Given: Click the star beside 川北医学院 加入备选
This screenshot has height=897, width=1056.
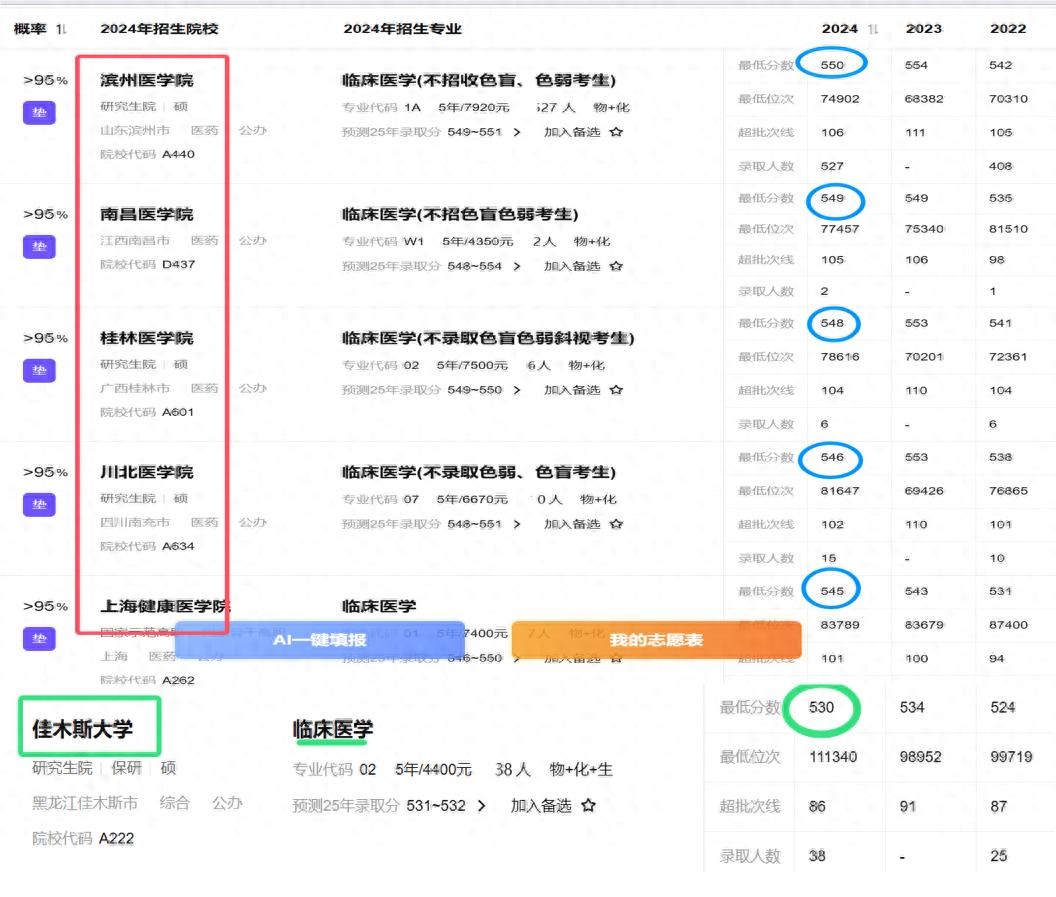Looking at the screenshot, I should tap(616, 524).
